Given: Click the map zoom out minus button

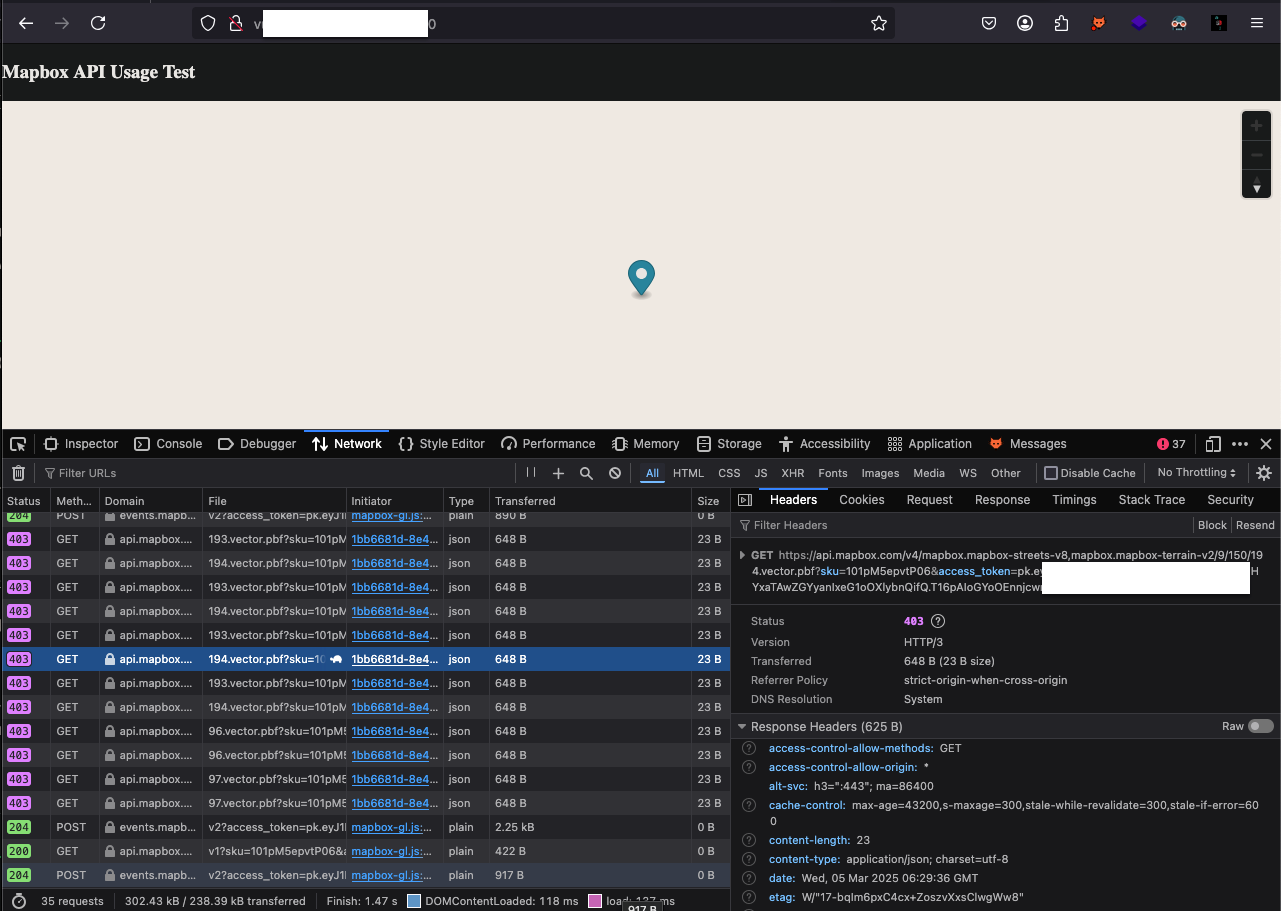Looking at the screenshot, I should [1256, 155].
